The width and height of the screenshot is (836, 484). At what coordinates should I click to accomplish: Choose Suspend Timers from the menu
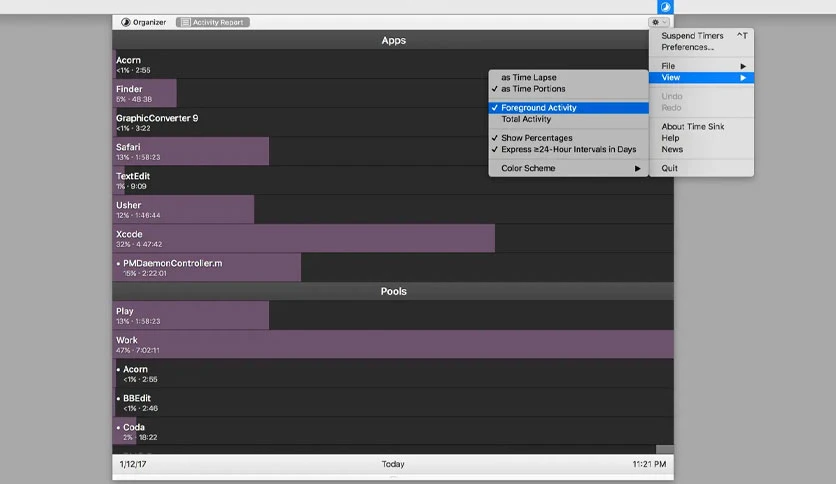[701, 36]
